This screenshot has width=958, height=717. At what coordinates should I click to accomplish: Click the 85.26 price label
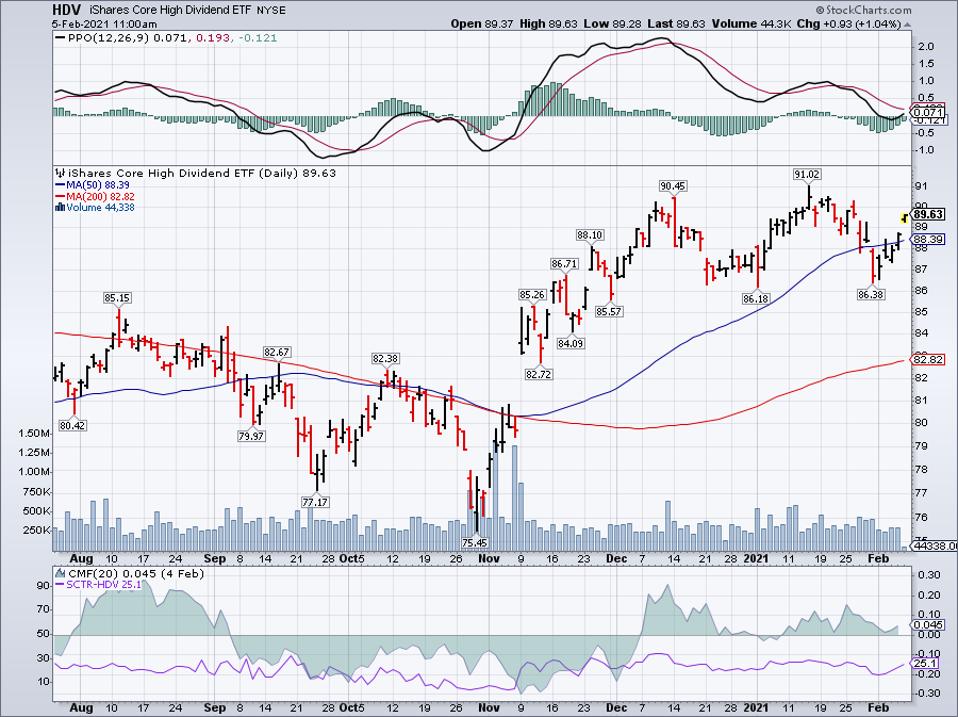[x=532, y=295]
